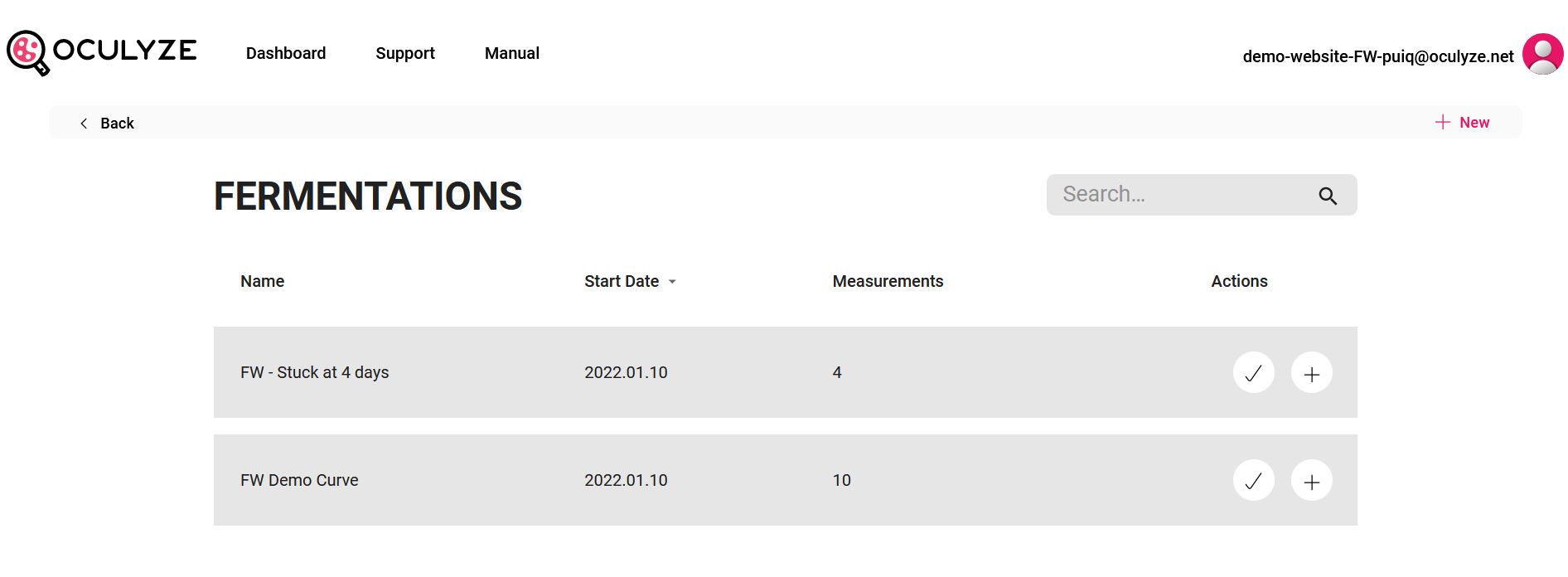The width and height of the screenshot is (1568, 577).
Task: Click the Oculyze logo icon
Action: [28, 53]
